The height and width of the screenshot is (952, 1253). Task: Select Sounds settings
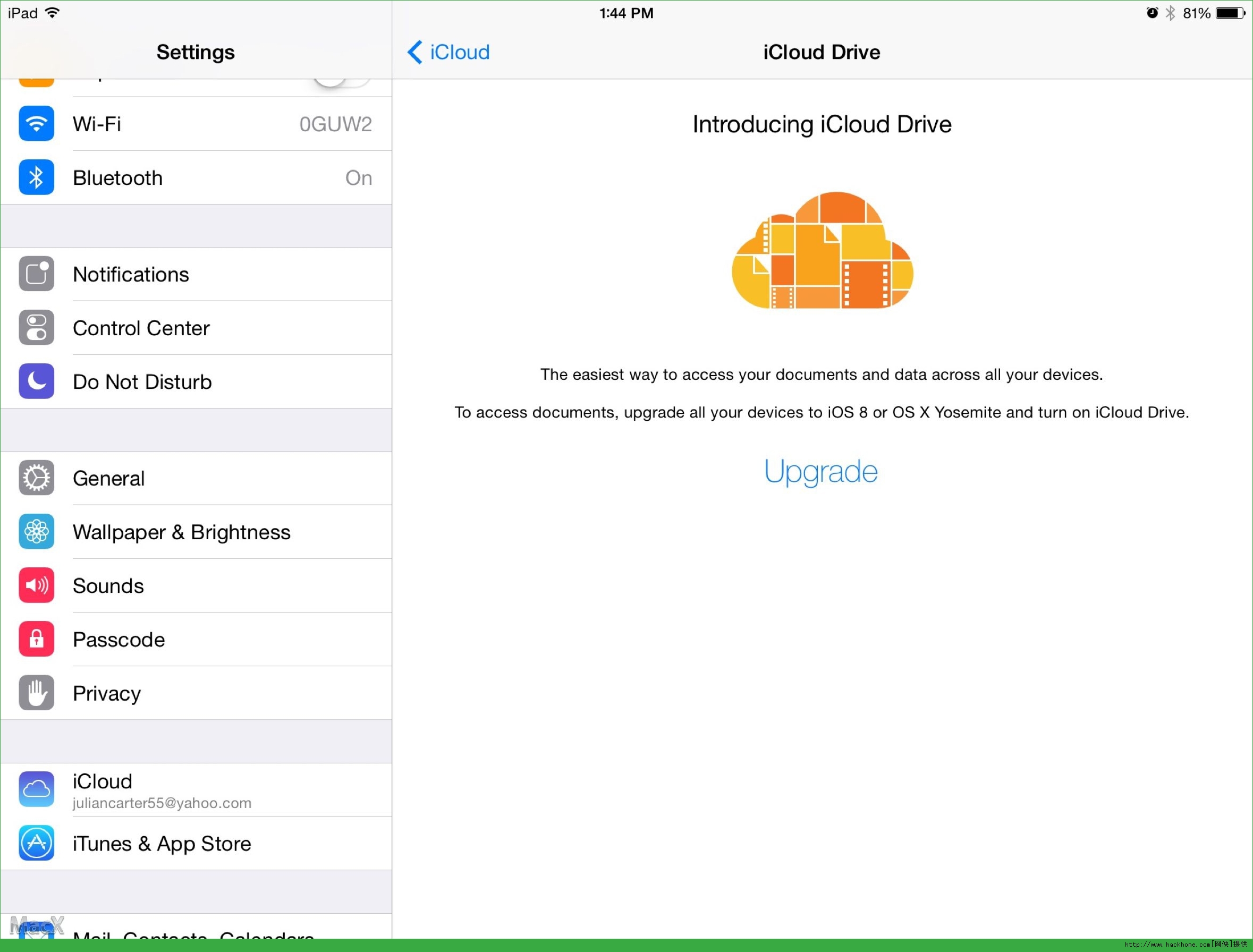pyautogui.click(x=196, y=586)
